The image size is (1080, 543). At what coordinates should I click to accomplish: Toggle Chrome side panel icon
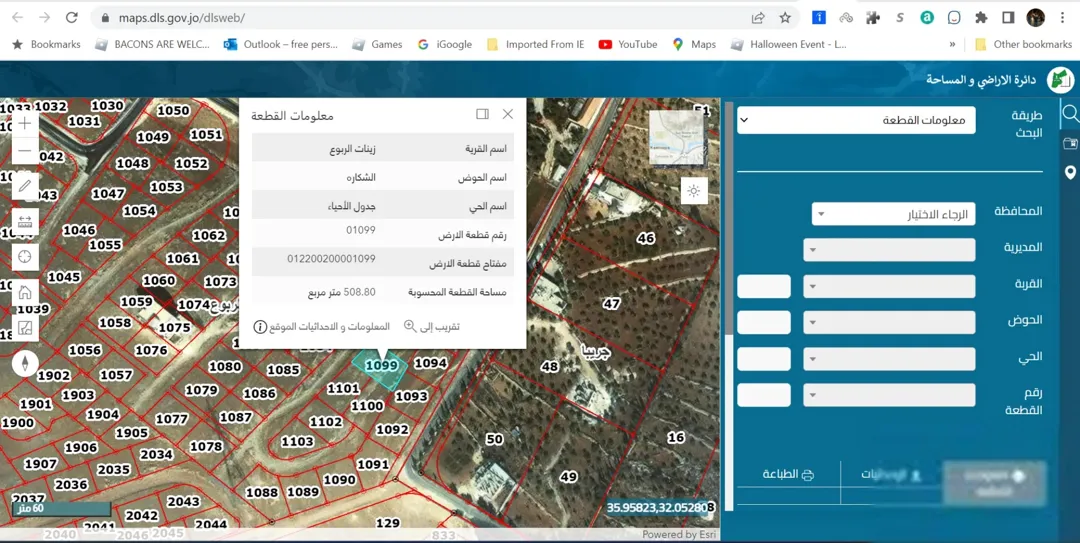1008,18
